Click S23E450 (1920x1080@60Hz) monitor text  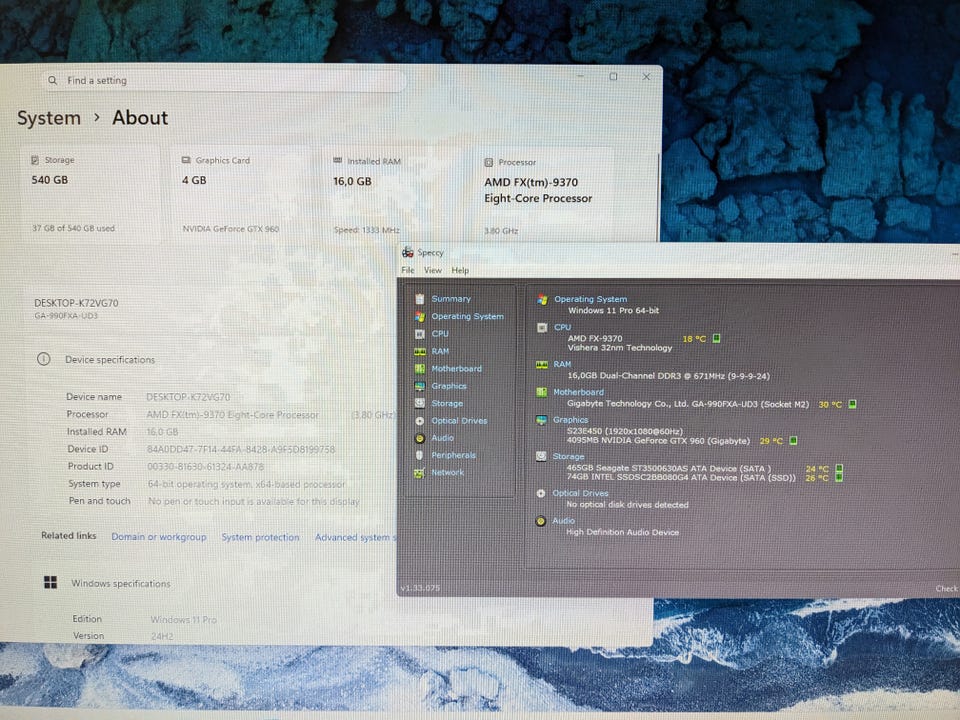coord(624,432)
